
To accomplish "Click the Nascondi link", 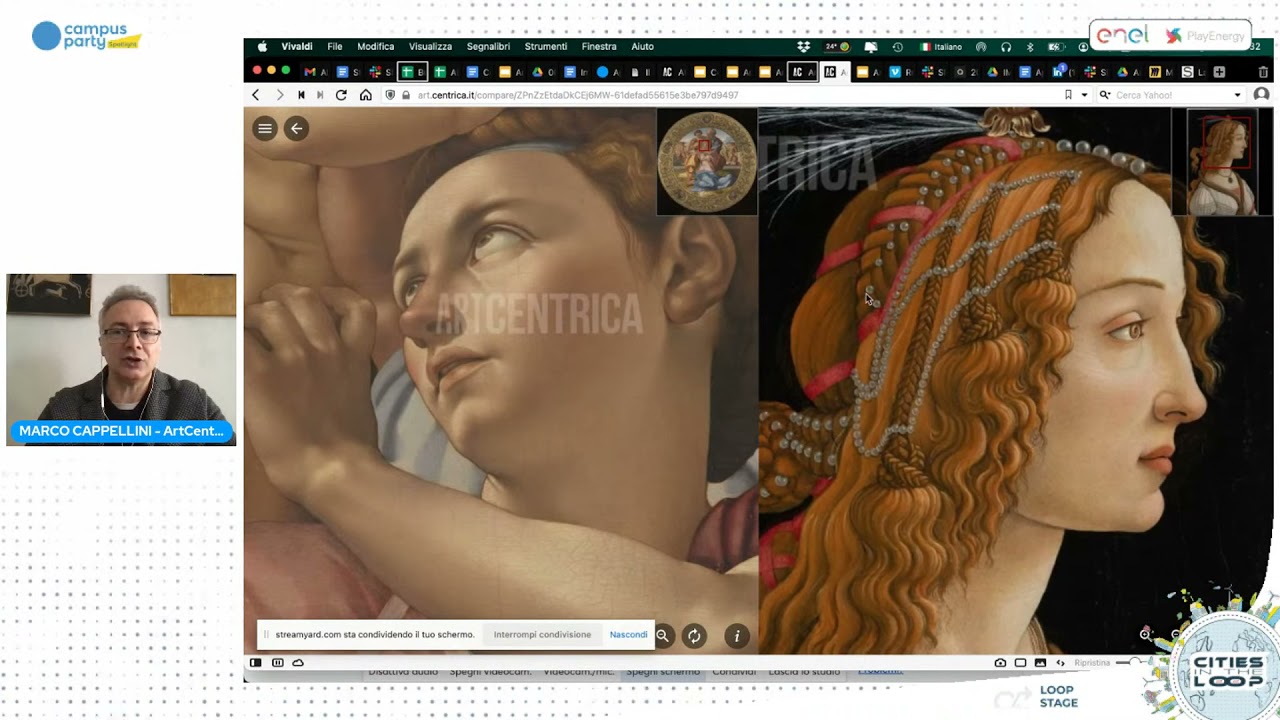I will point(629,635).
